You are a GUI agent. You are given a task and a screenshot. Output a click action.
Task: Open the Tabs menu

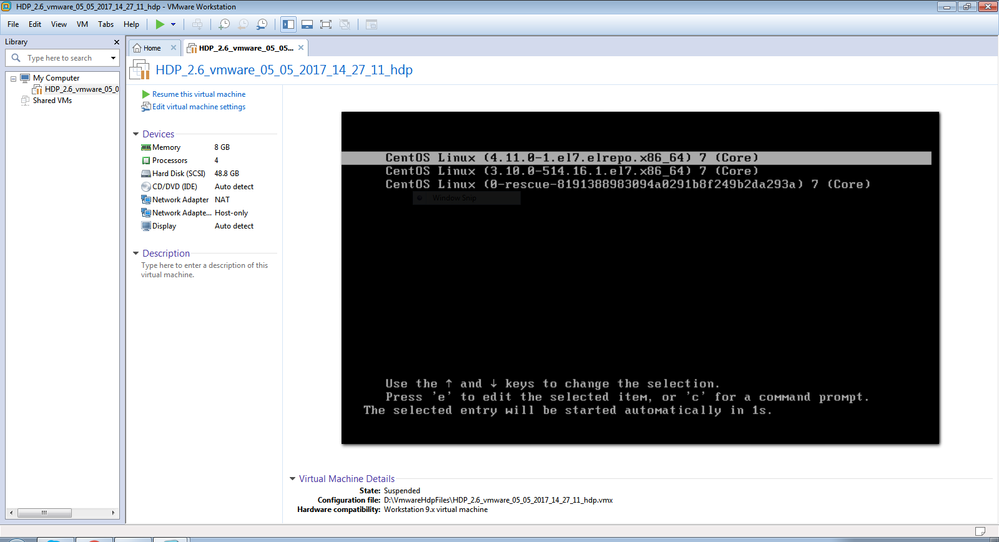click(x=106, y=24)
